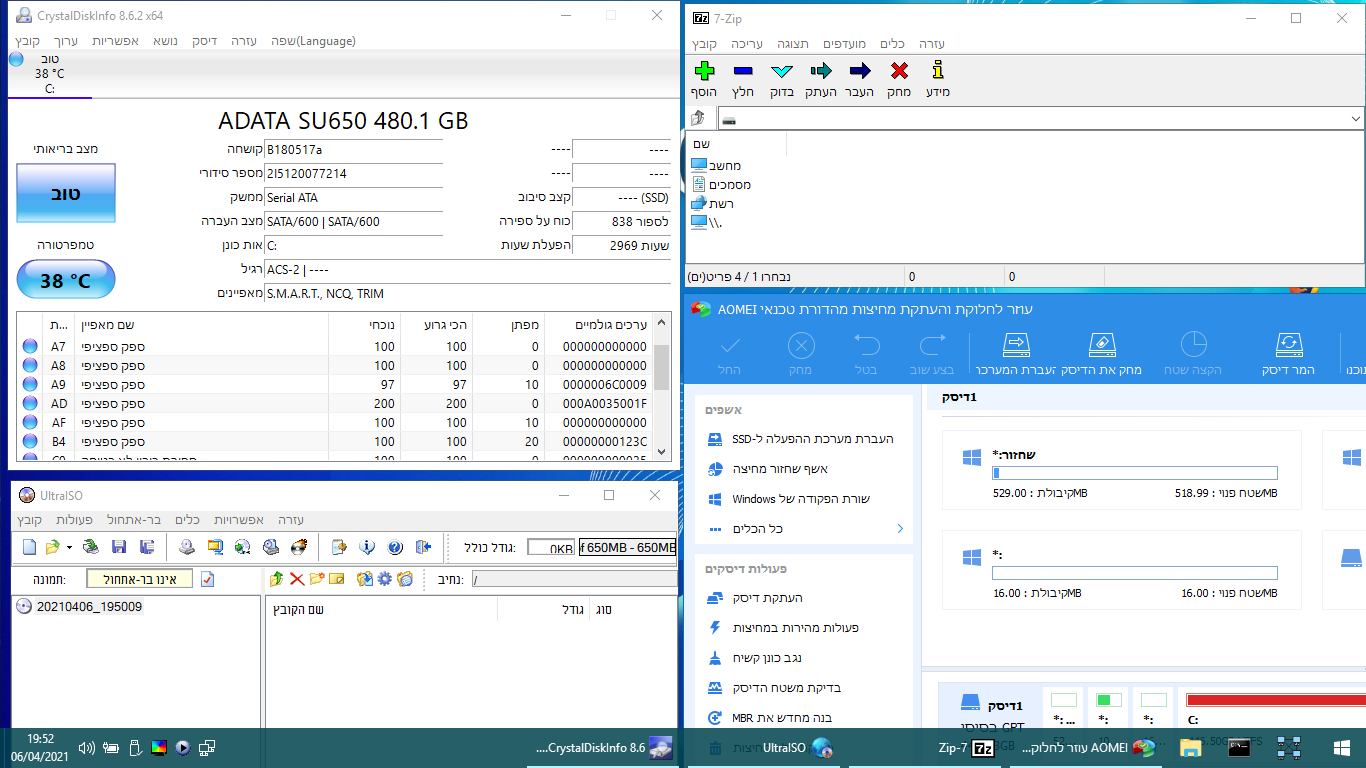Open the CrystalDiskInfo 'דיסק' menu
1366x768 pixels.
[x=204, y=41]
